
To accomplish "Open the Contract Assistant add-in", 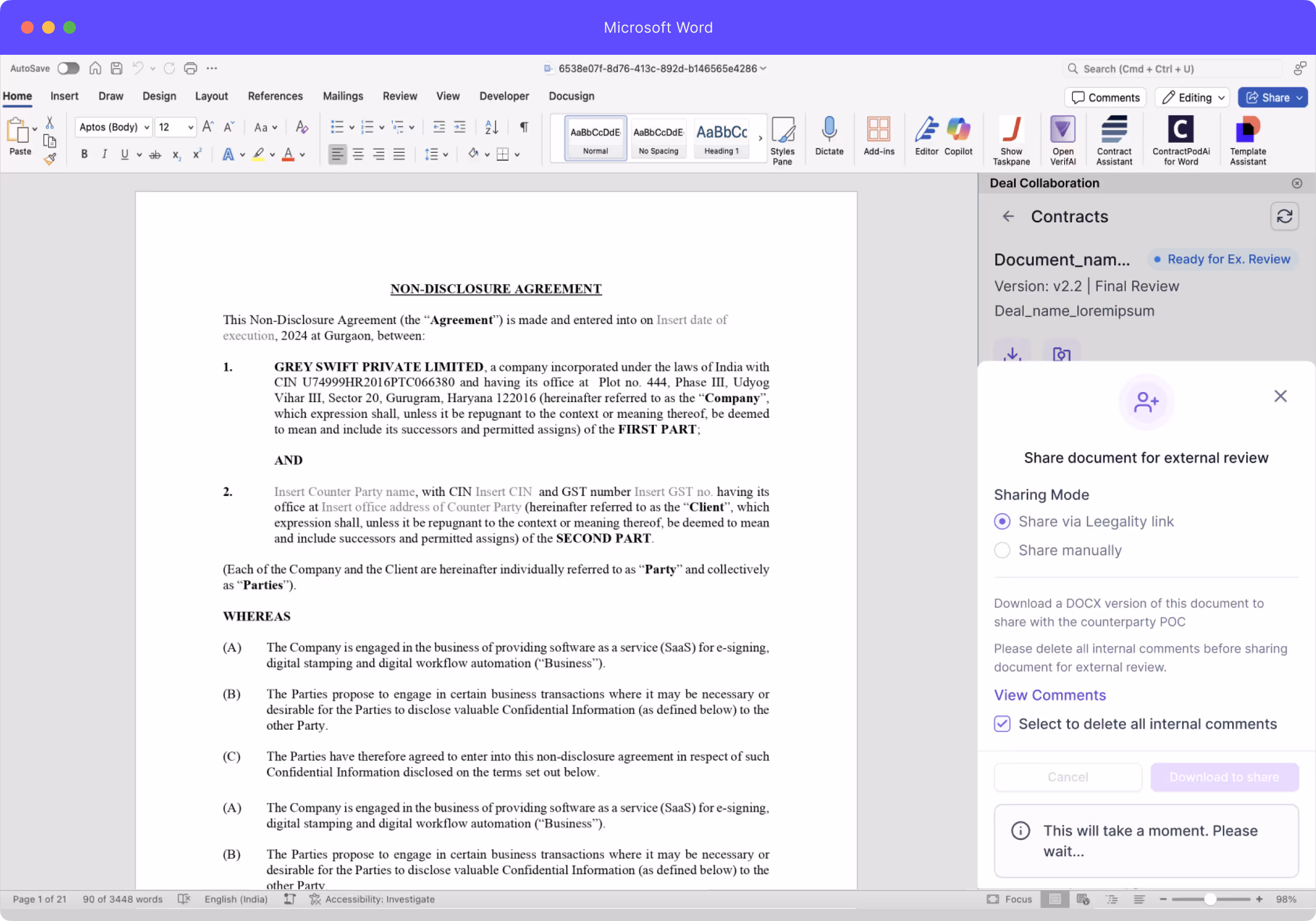I will 1114,131.
